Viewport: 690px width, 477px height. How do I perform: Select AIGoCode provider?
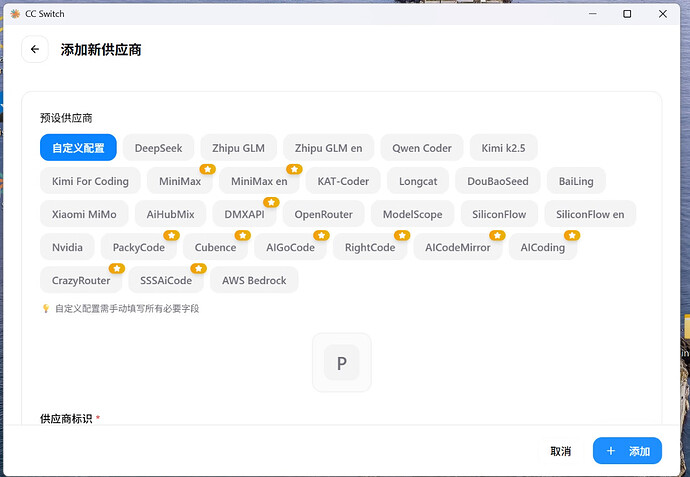click(290, 247)
